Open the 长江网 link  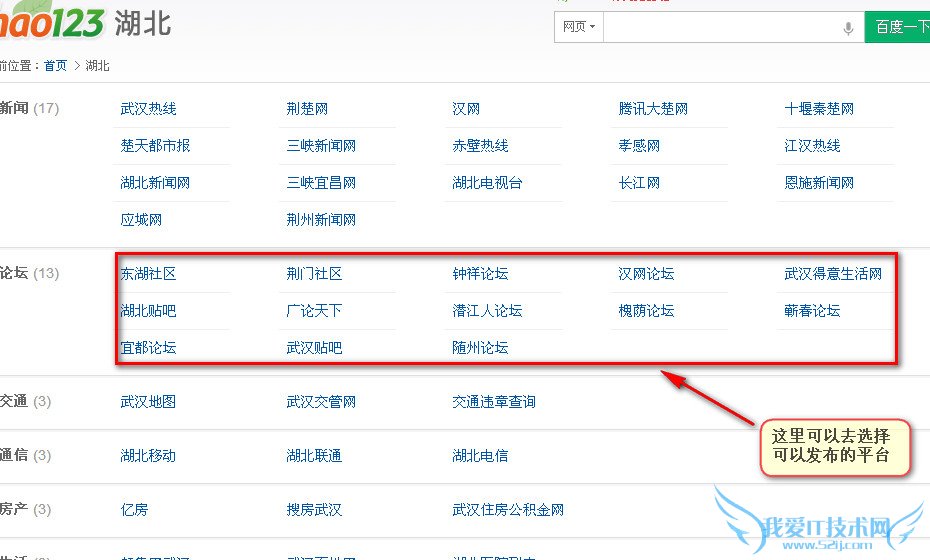tap(639, 183)
